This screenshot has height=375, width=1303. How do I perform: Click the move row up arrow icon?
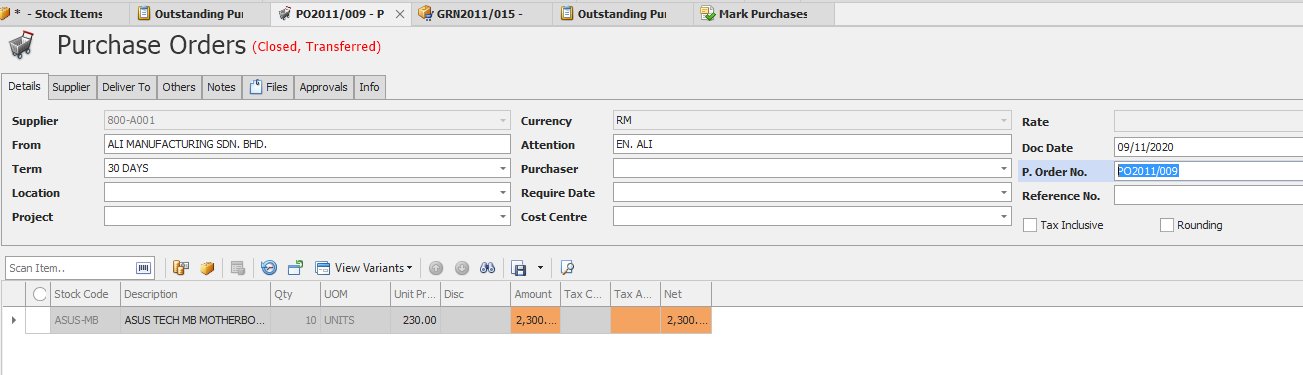(x=436, y=268)
